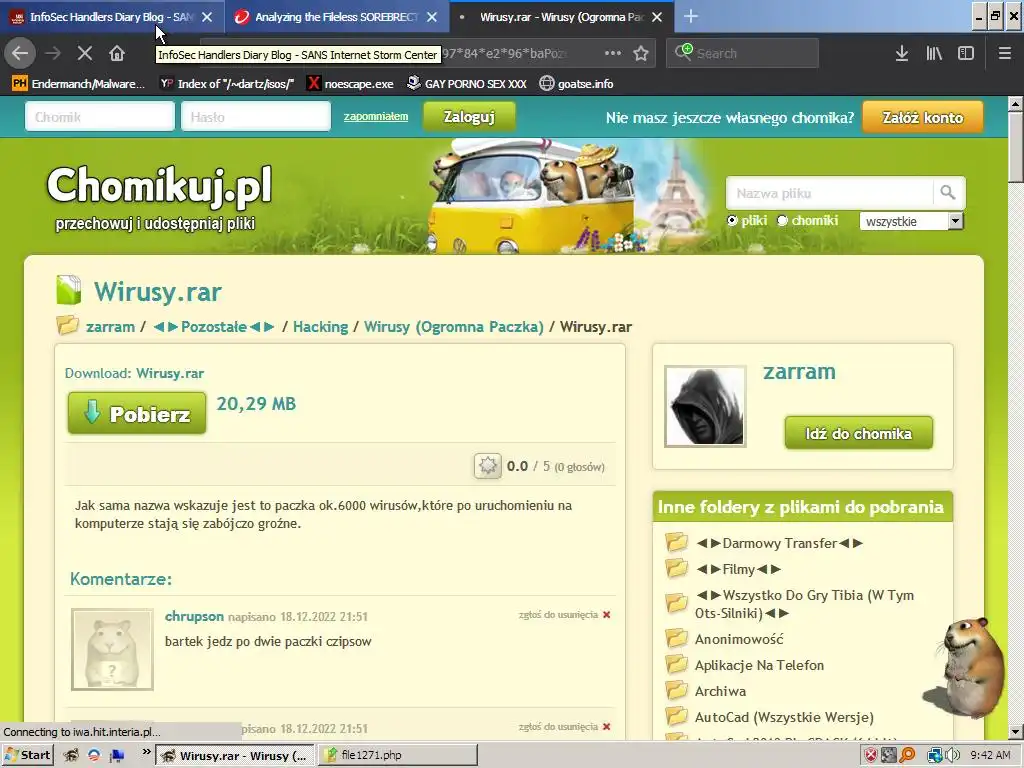Click the page scrollbar down arrow
Image resolution: width=1024 pixels, height=768 pixels.
coord(1016,732)
